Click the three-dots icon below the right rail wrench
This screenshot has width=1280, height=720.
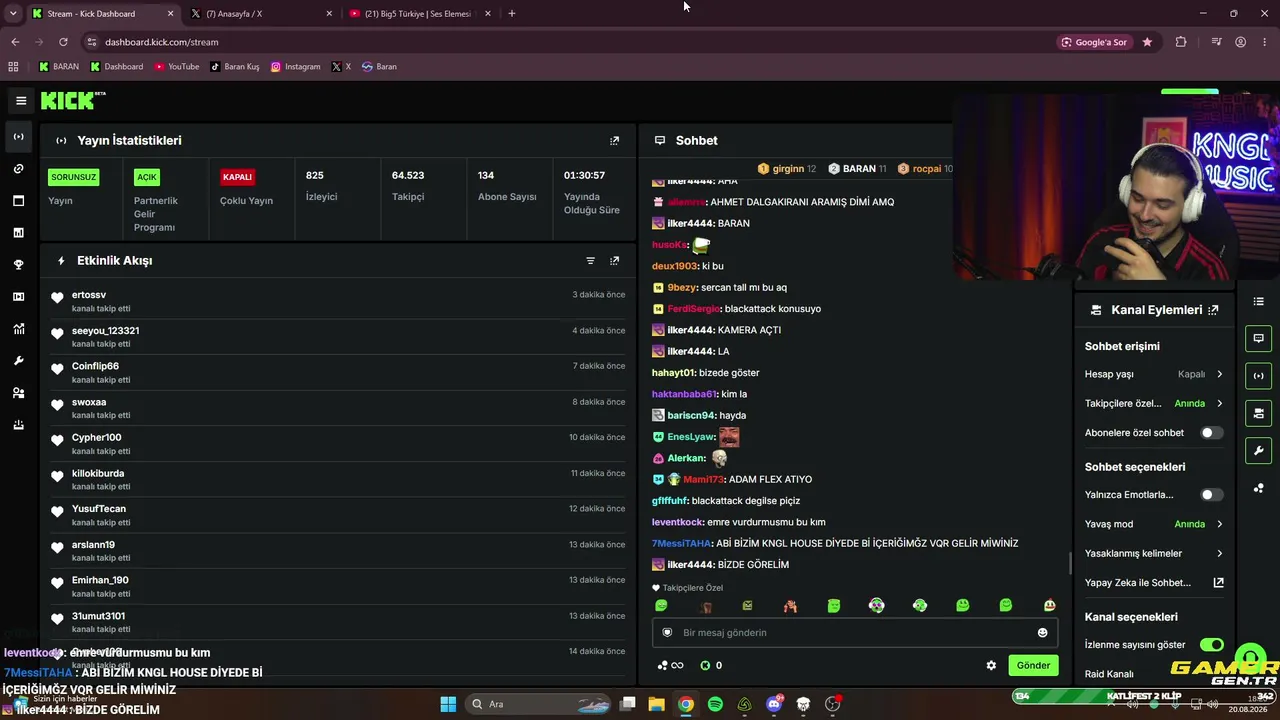1258,488
